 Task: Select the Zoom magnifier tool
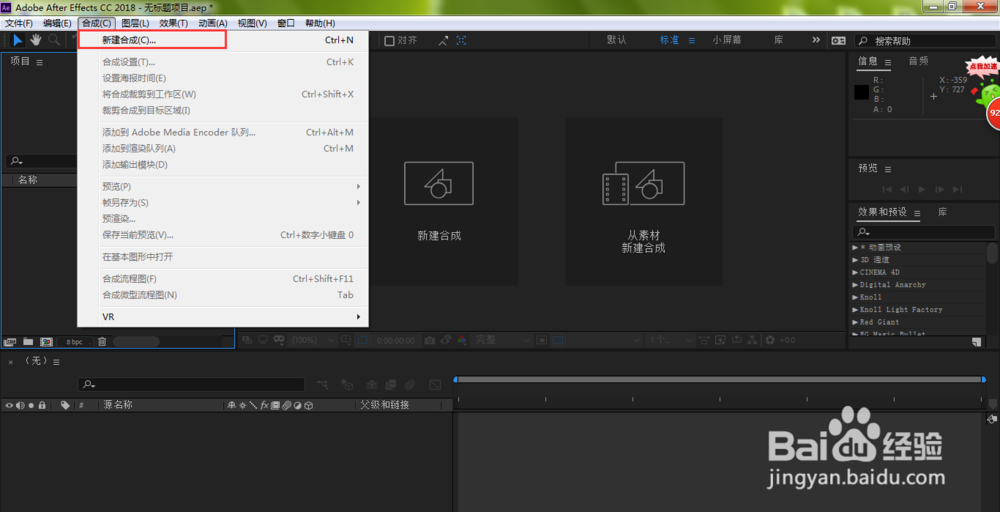pos(54,40)
